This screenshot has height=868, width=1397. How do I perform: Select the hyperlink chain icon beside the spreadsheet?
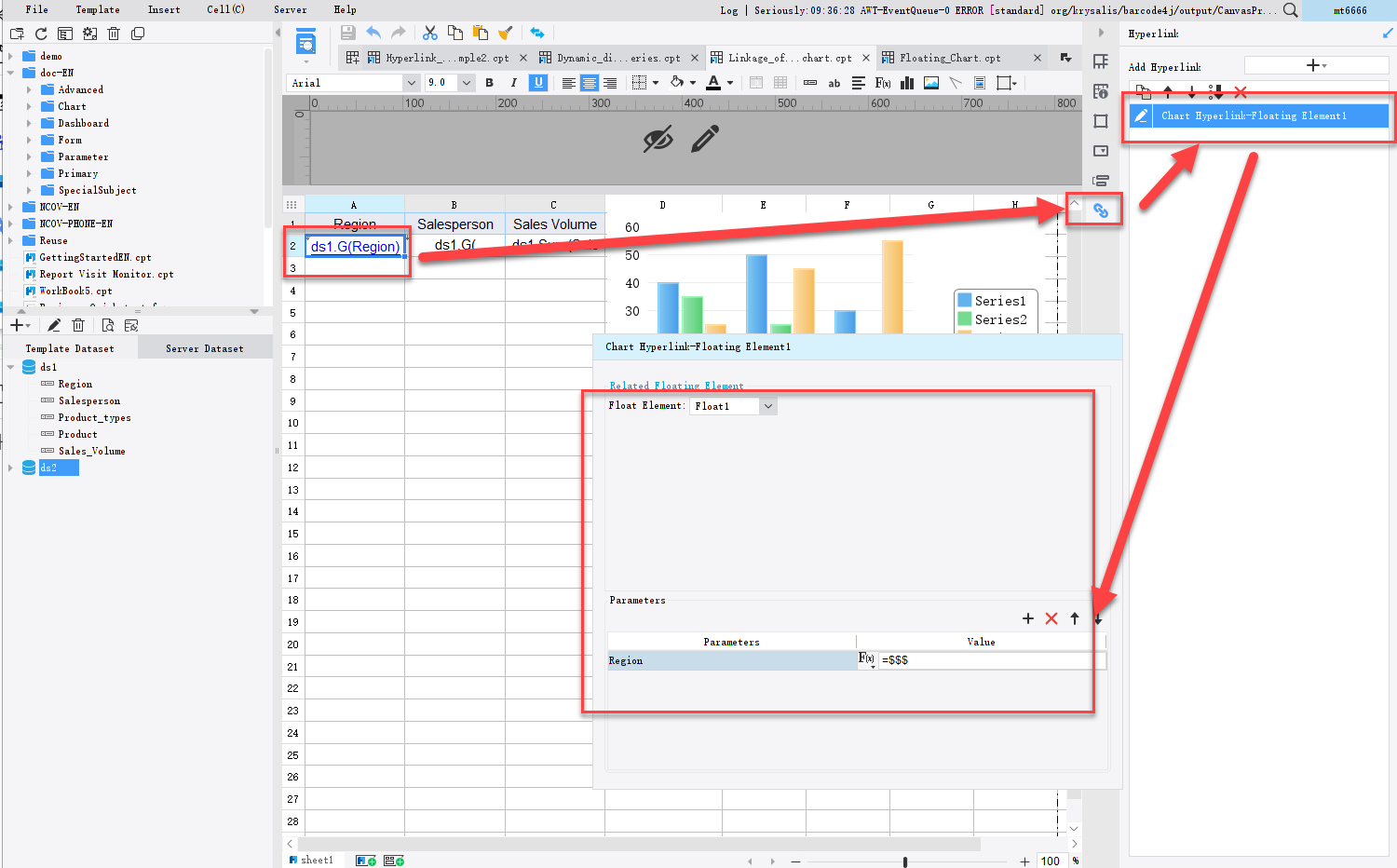(x=1100, y=210)
